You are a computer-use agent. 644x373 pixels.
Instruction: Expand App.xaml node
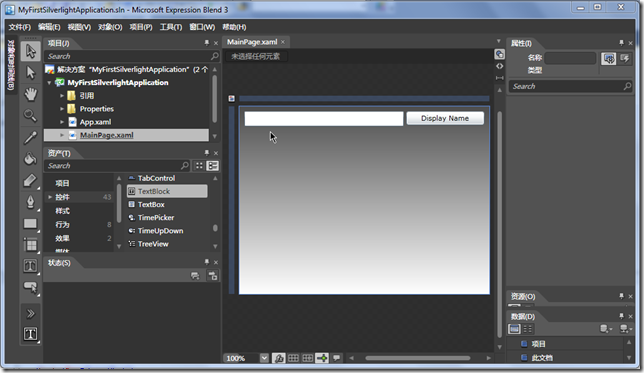coord(62,122)
